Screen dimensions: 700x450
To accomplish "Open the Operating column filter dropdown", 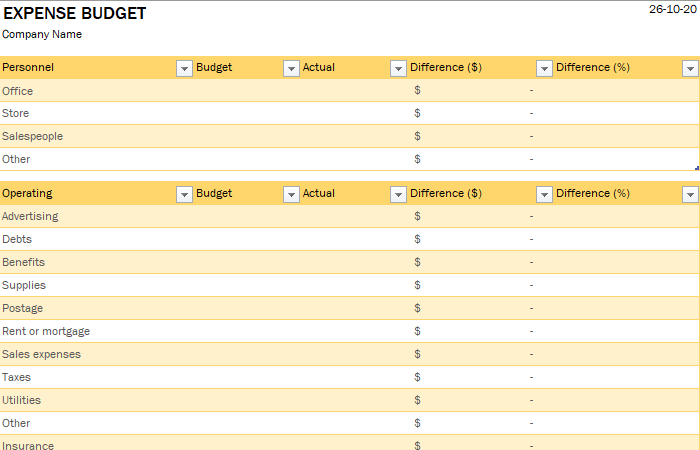I will pyautogui.click(x=184, y=195).
